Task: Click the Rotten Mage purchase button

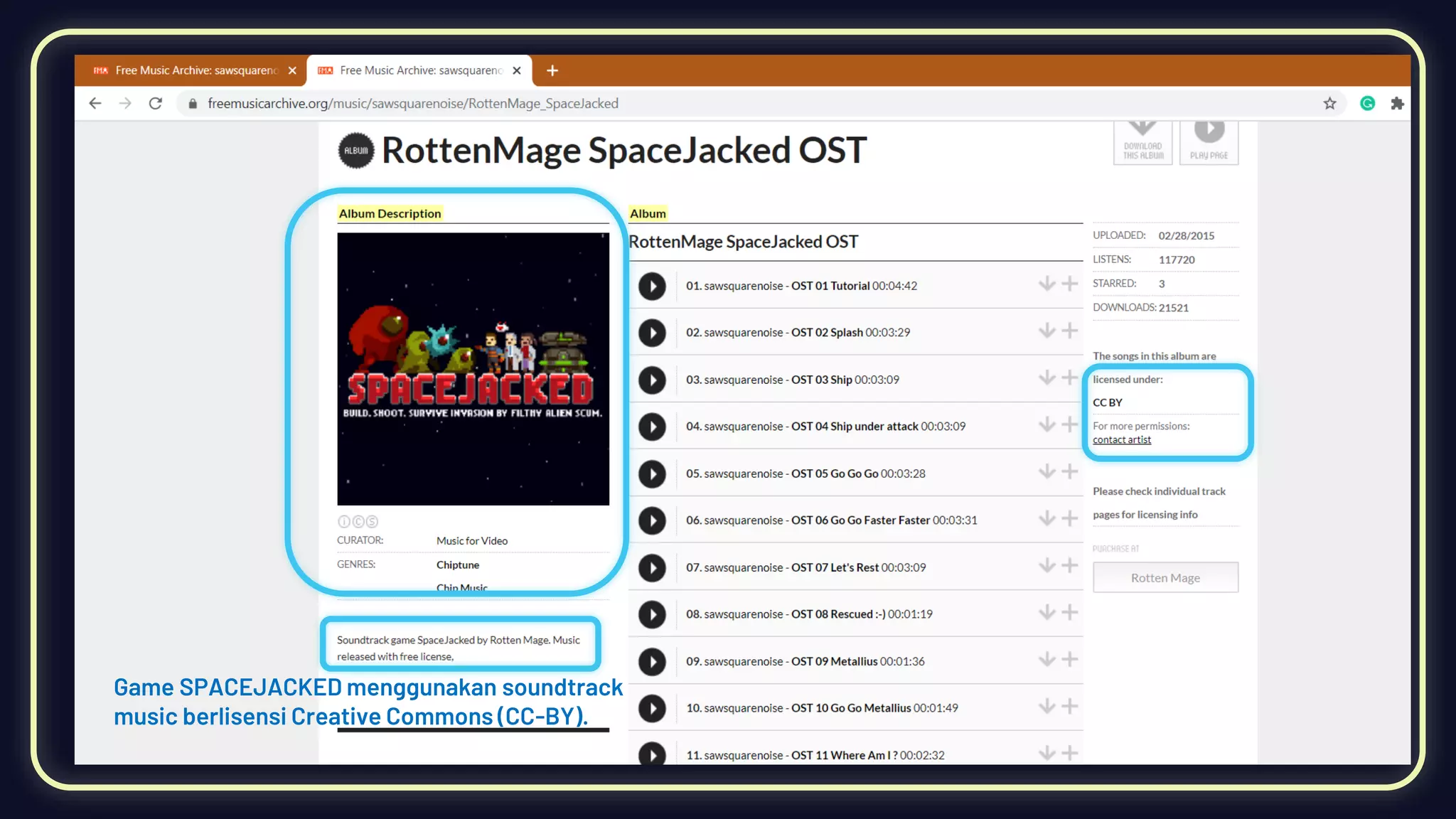Action: point(1165,577)
